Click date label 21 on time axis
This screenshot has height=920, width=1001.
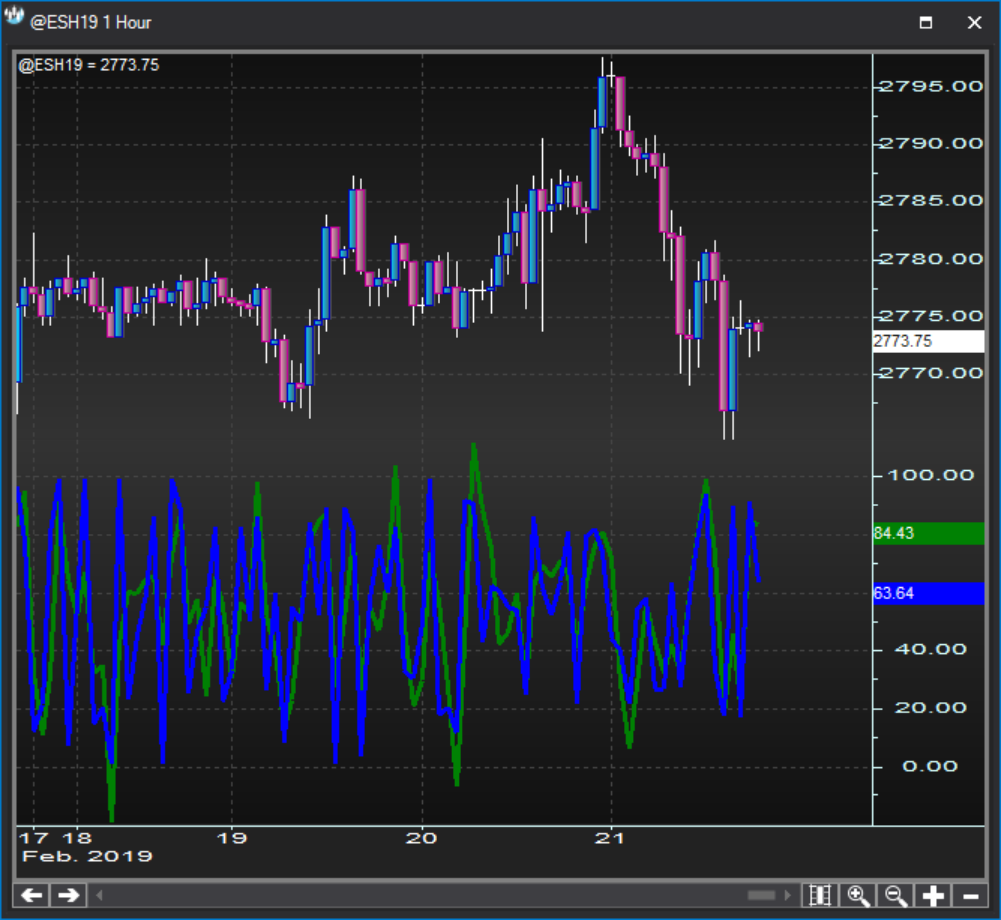610,838
